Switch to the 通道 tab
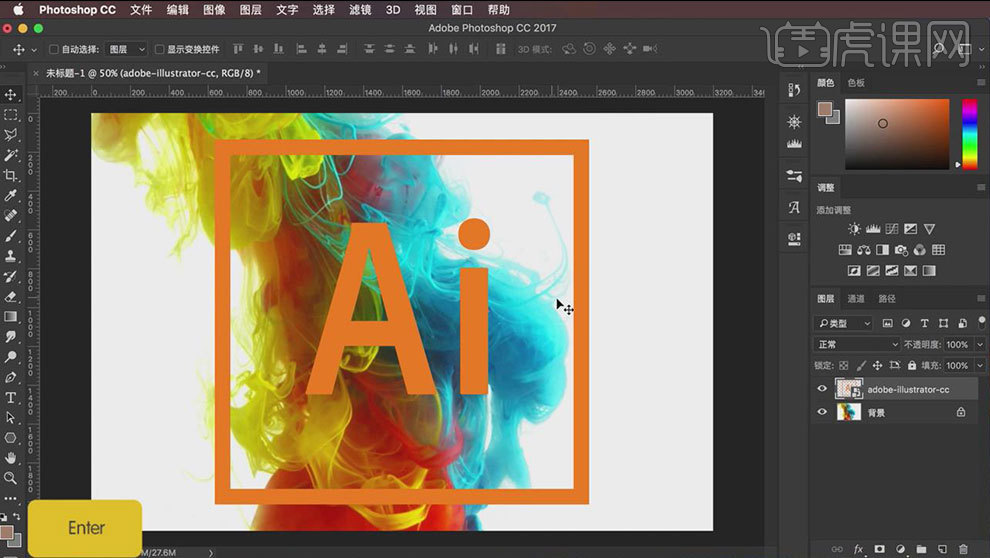 point(856,299)
